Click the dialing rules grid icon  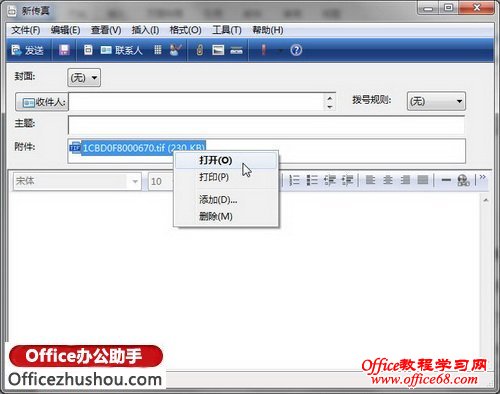click(158, 50)
